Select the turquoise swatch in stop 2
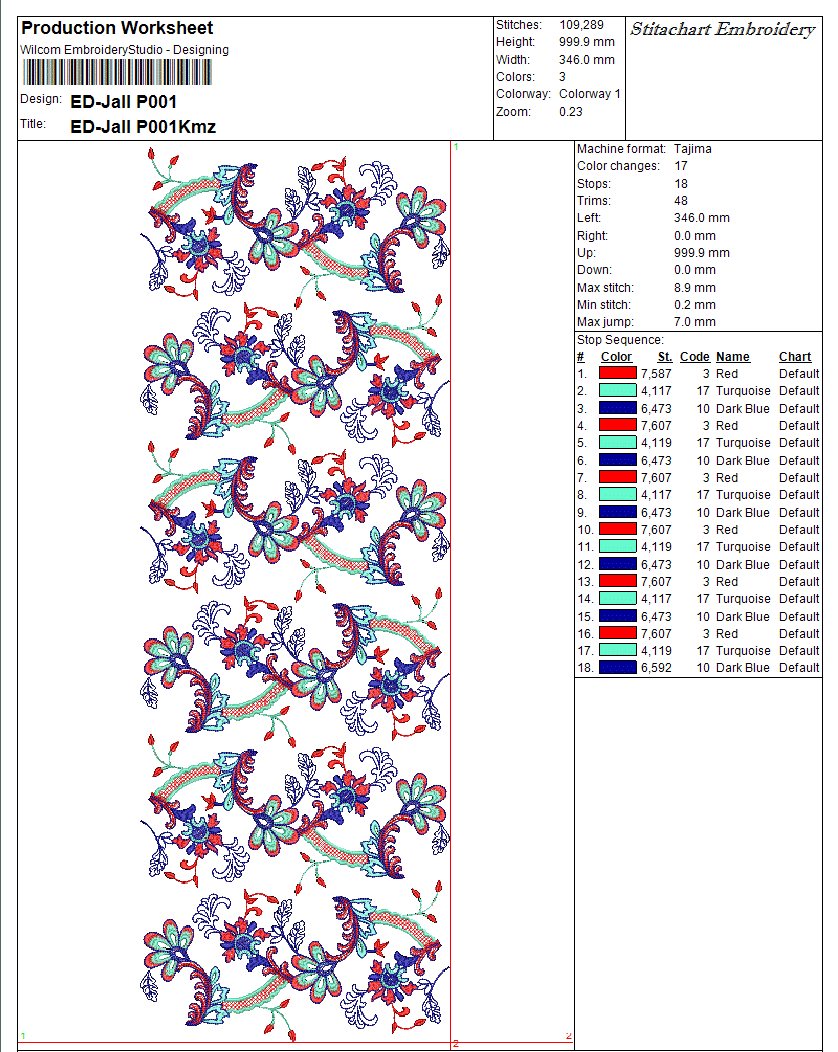Image resolution: width=838 pixels, height=1052 pixels. click(617, 391)
